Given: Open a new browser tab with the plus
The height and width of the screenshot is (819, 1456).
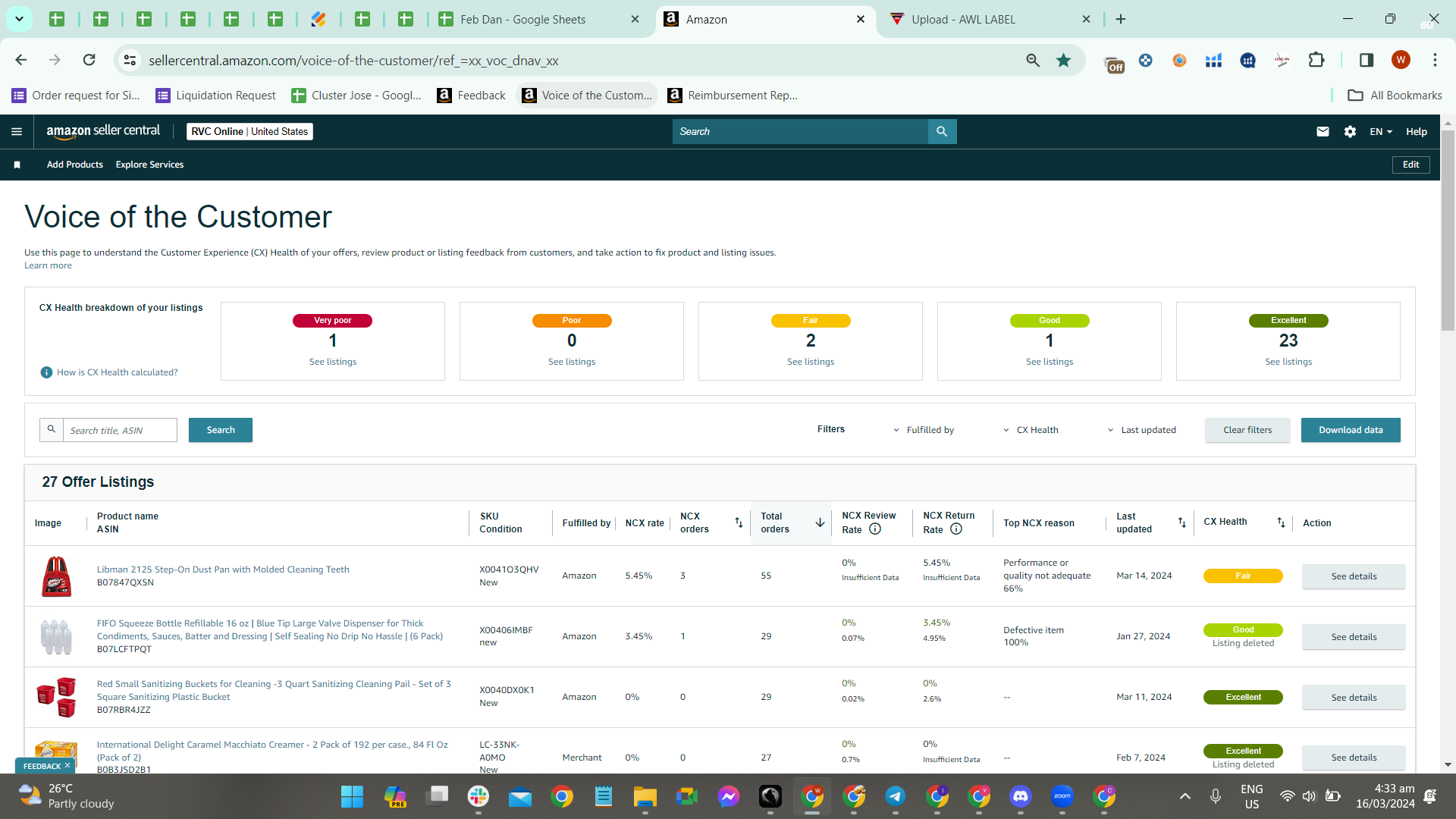Looking at the screenshot, I should (1121, 20).
